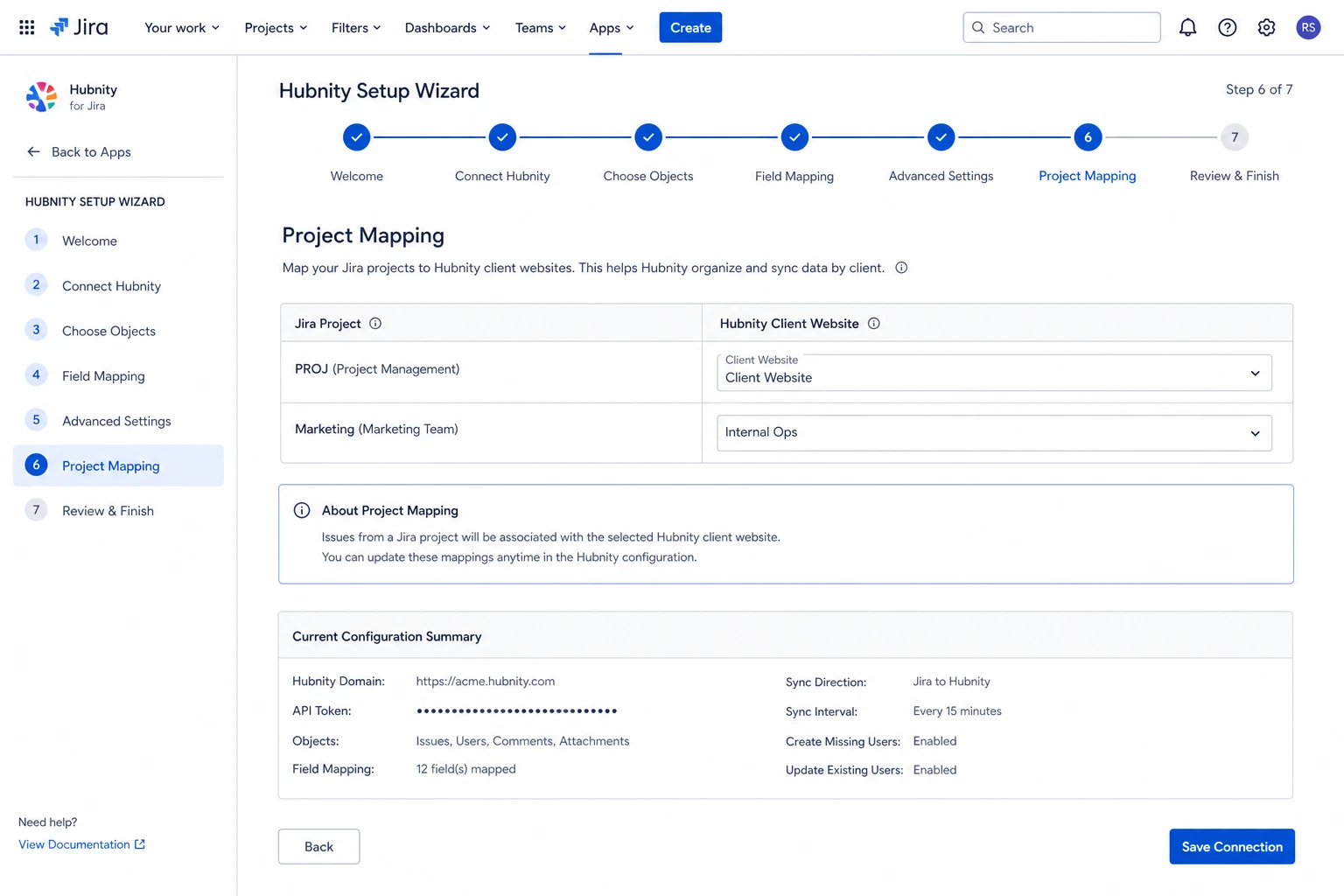Click the Connect Hubnity step checkmark circle
This screenshot has height=896, width=1344.
[x=502, y=137]
